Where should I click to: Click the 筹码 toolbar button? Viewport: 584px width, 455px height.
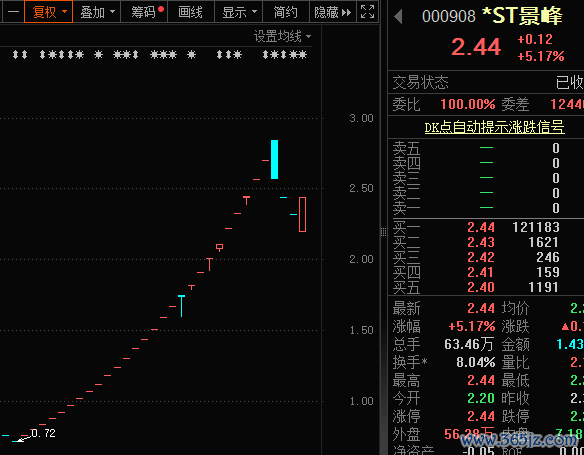click(145, 12)
